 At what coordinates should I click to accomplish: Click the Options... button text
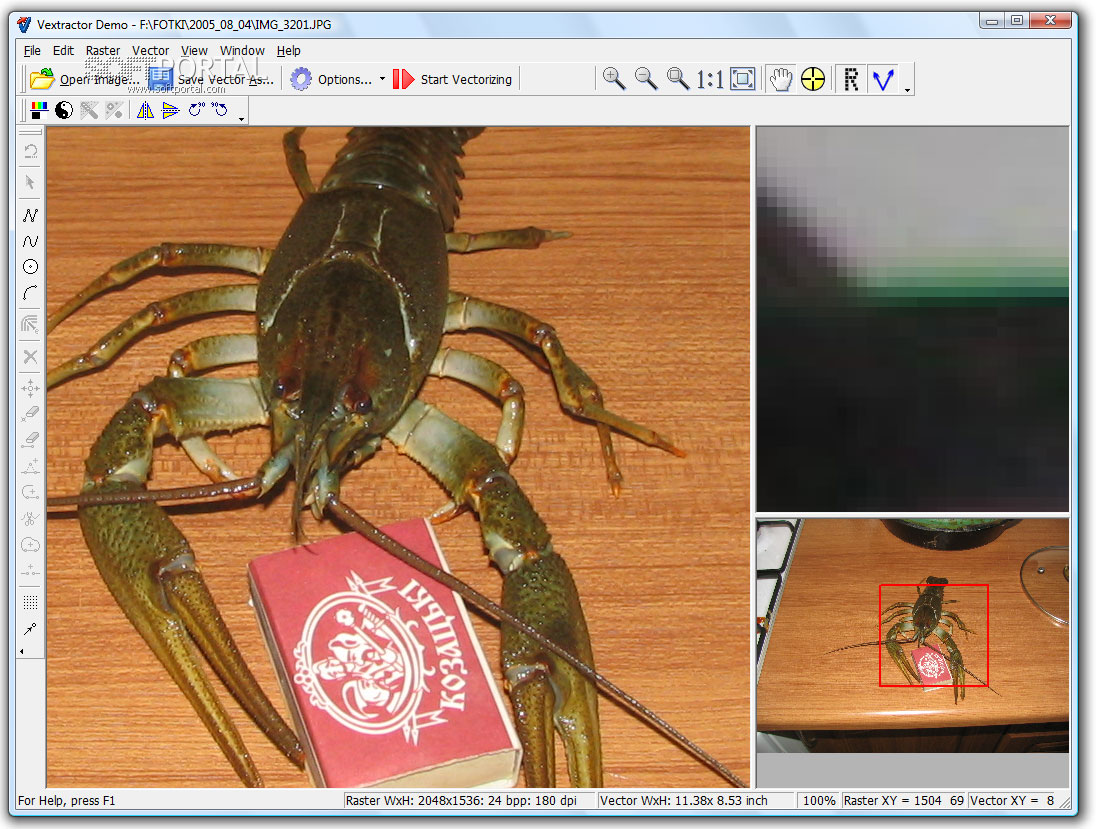[345, 80]
